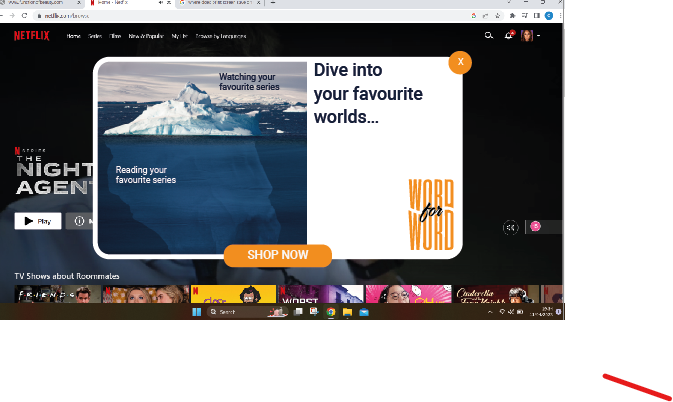Click the pink maturity rating badge
Image resolution: width=673 pixels, height=402 pixels.
535,226
